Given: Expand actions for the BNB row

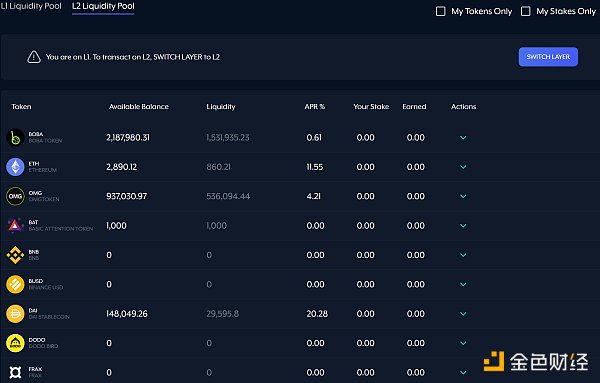Looking at the screenshot, I should tap(463, 255).
